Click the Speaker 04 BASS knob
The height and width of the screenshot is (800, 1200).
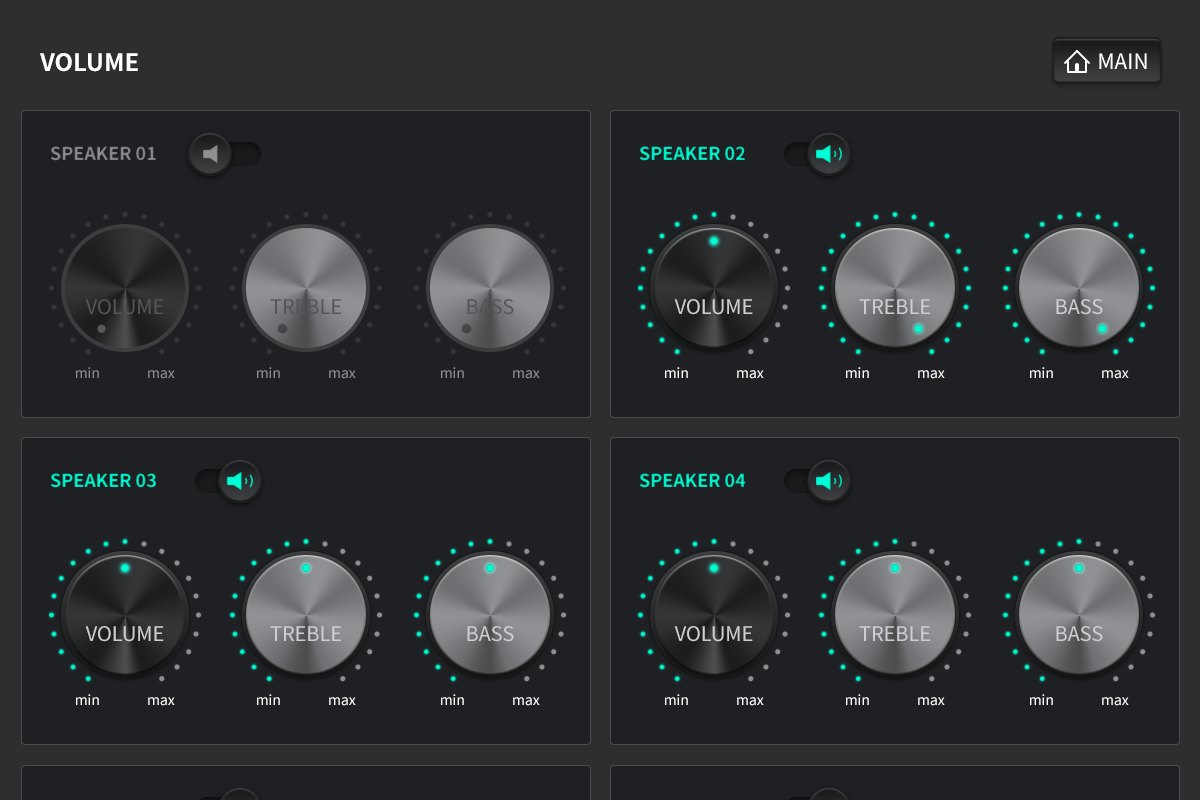[x=1079, y=615]
